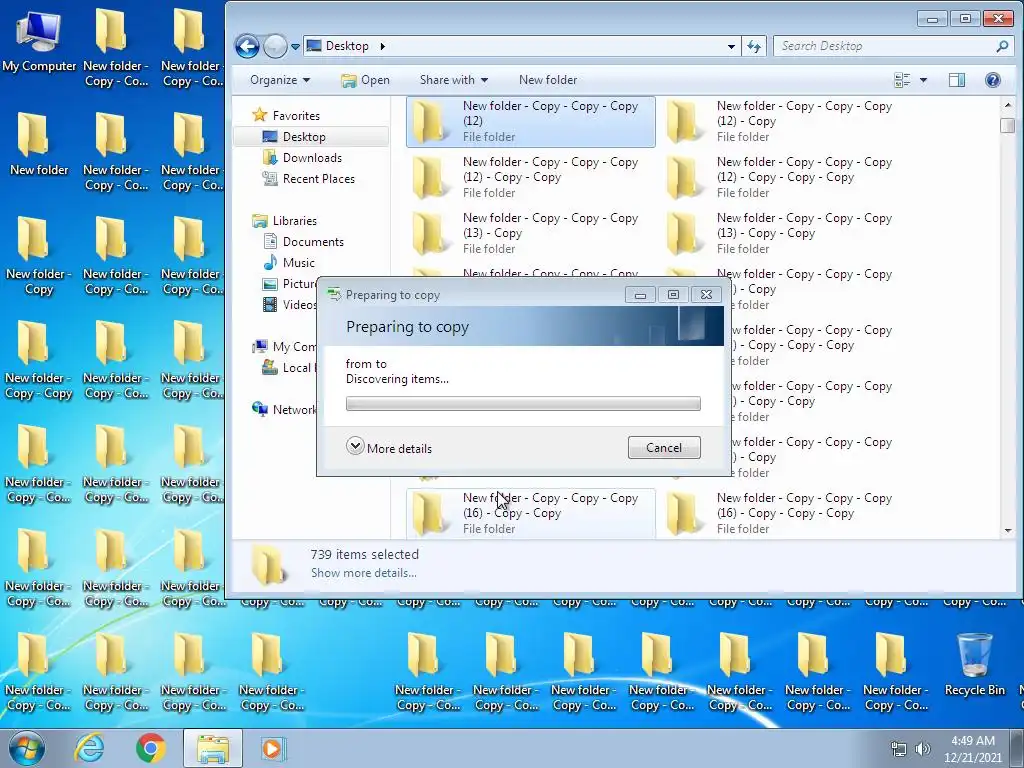The height and width of the screenshot is (768, 1024).
Task: Click the '739 items selected' details text
Action: tap(364, 554)
